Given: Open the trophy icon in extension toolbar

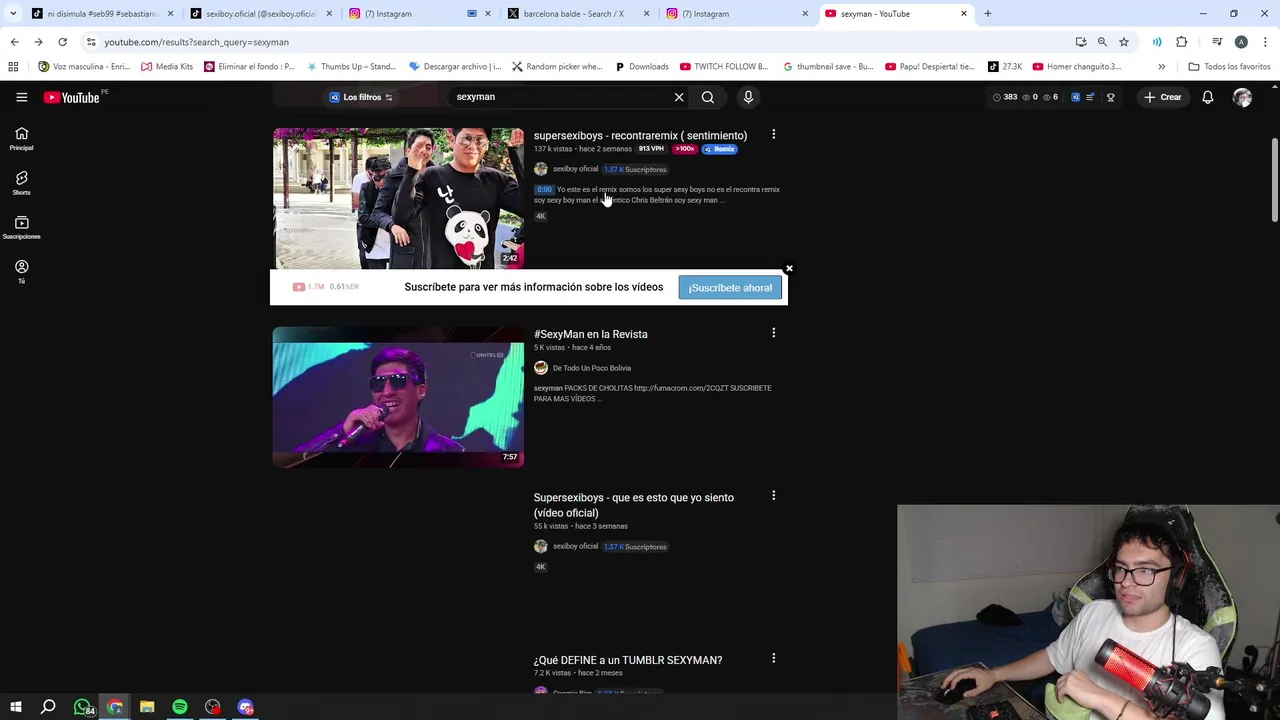Looking at the screenshot, I should click(1110, 97).
